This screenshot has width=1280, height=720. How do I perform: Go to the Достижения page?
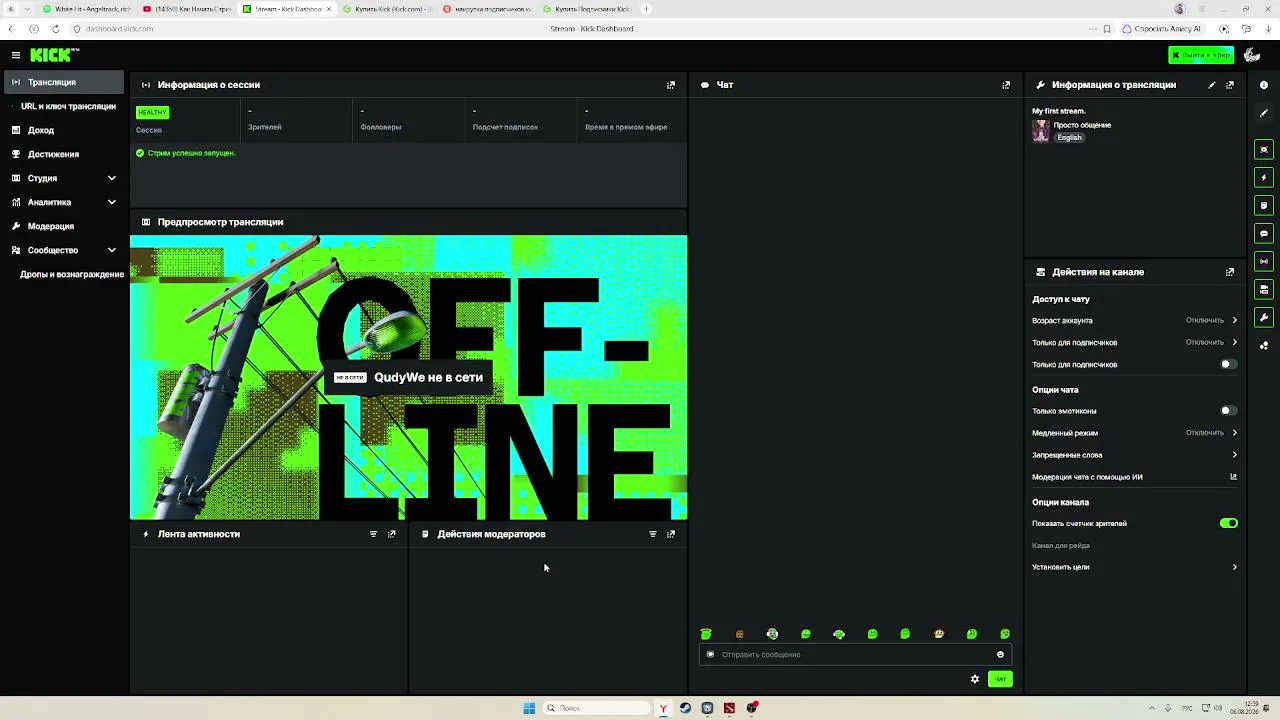click(x=64, y=154)
